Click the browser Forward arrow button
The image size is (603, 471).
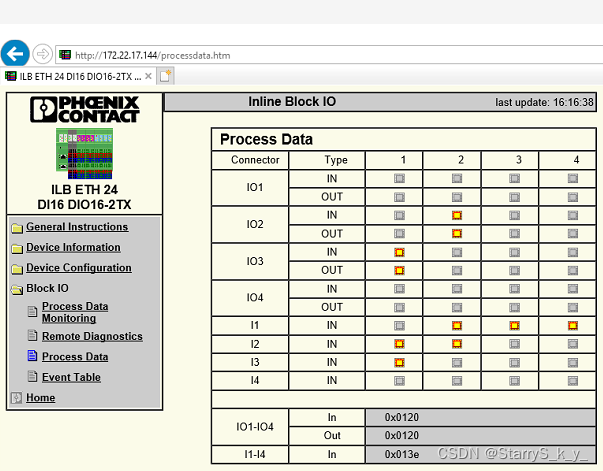click(x=42, y=54)
